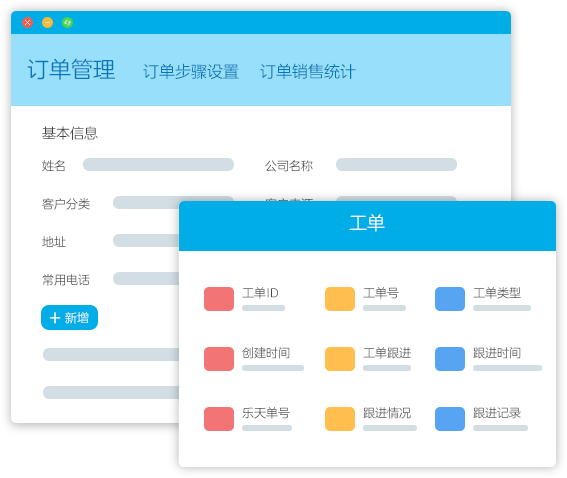The width and height of the screenshot is (567, 478).
Task: Select the orange icon next to 工单号
Action: [x=340, y=299]
